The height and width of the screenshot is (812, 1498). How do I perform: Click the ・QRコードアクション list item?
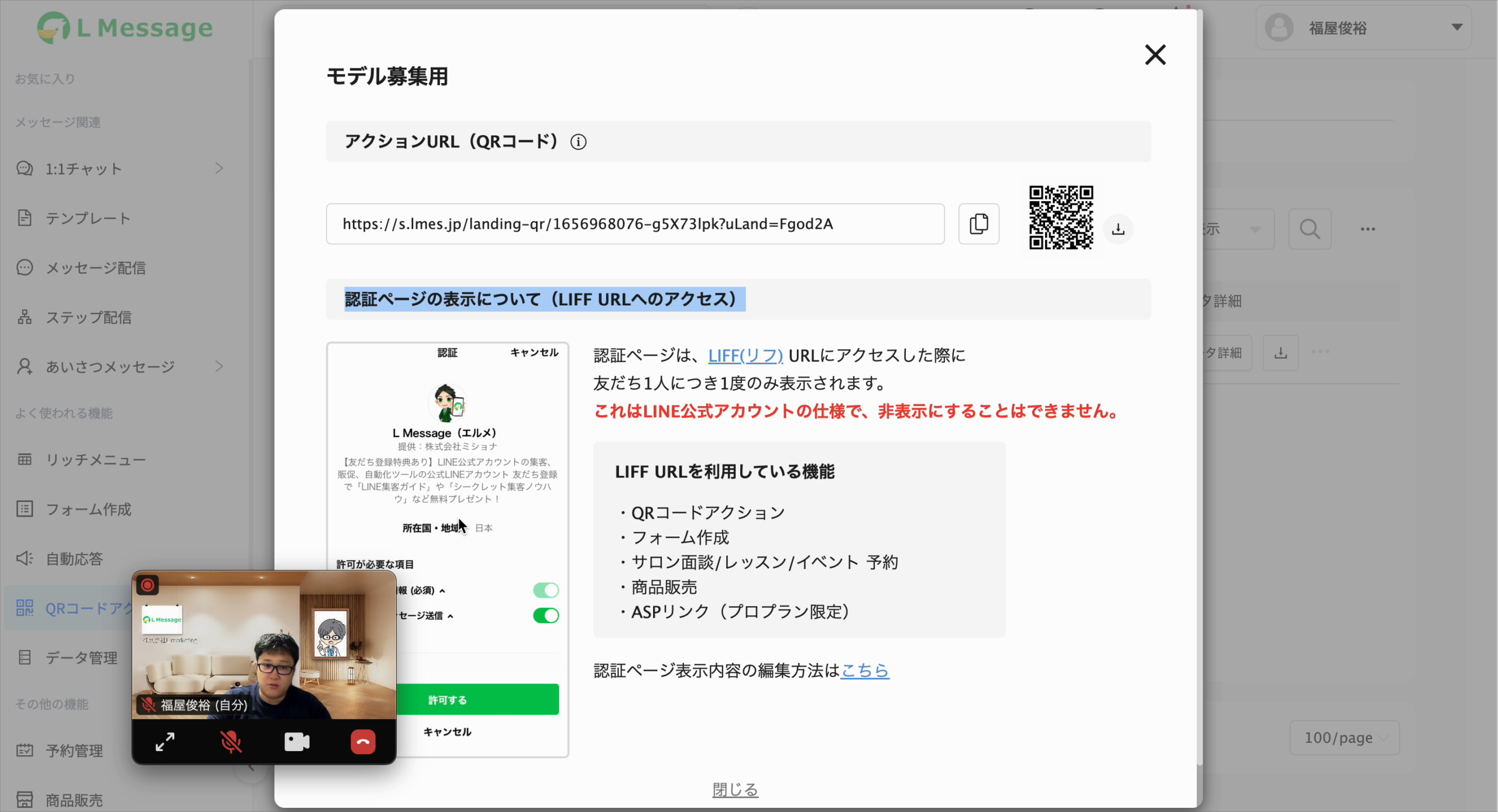pyautogui.click(x=701, y=512)
